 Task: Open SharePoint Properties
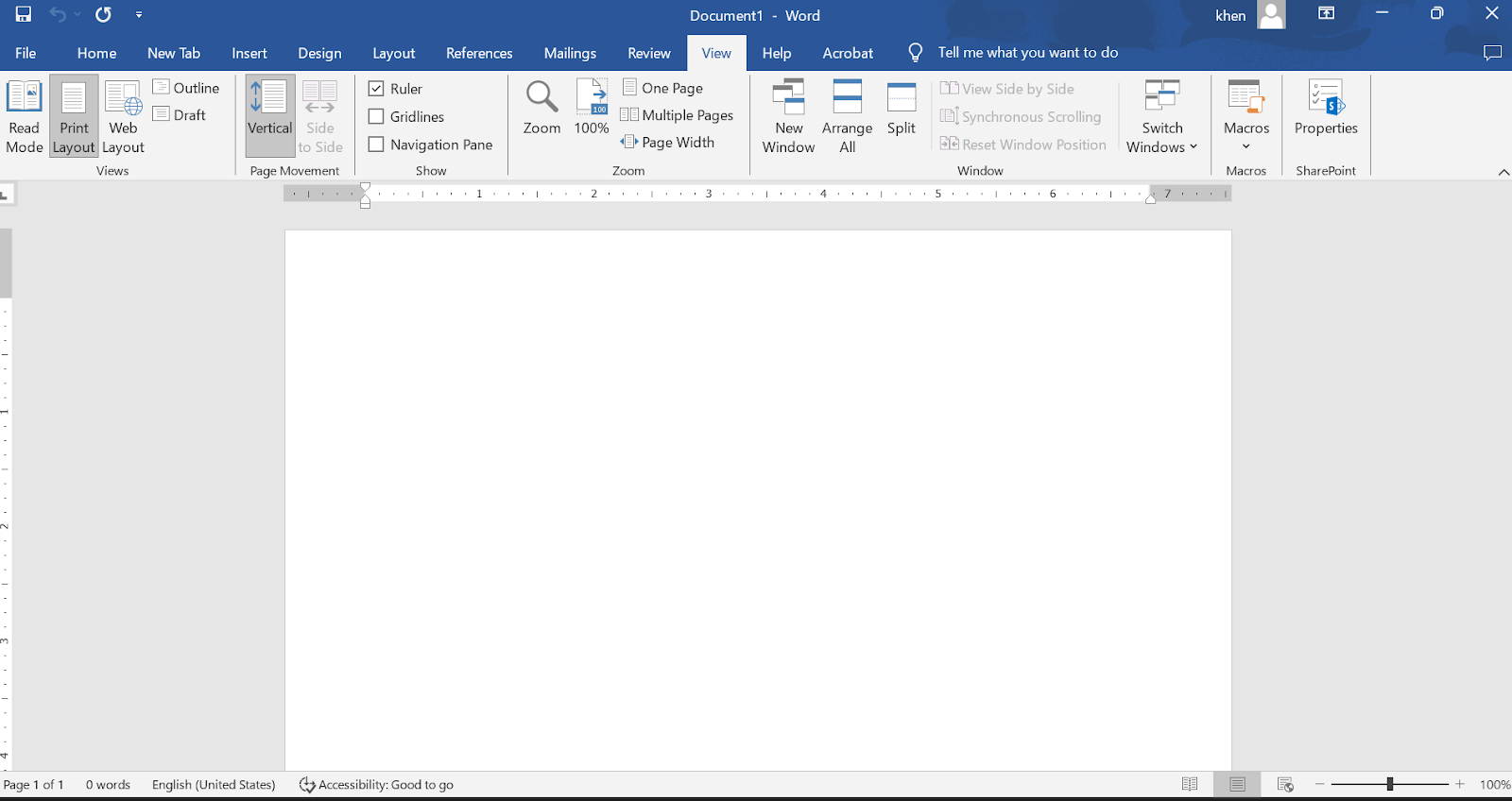coord(1326,109)
